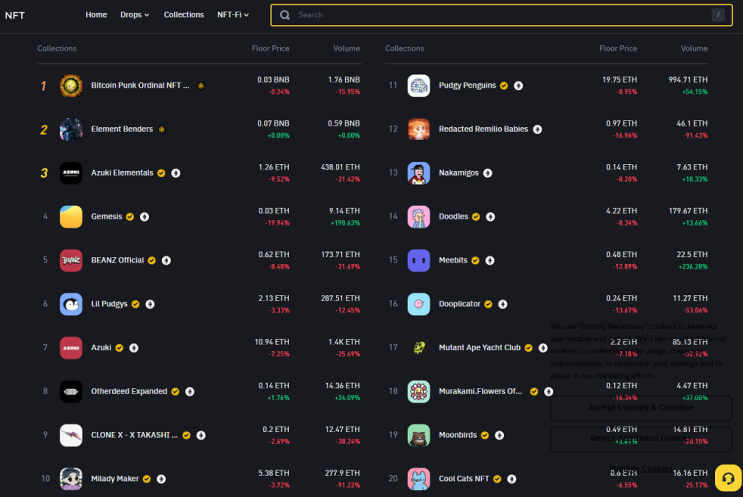Click the Moonbirds collection icon

(419, 435)
